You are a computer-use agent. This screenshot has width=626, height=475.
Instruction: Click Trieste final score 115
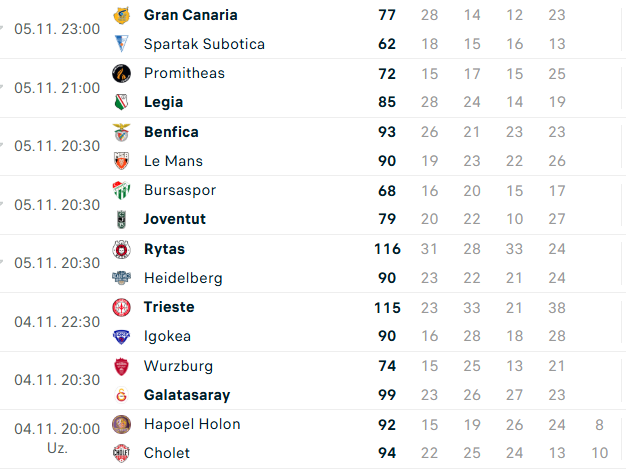coord(387,307)
